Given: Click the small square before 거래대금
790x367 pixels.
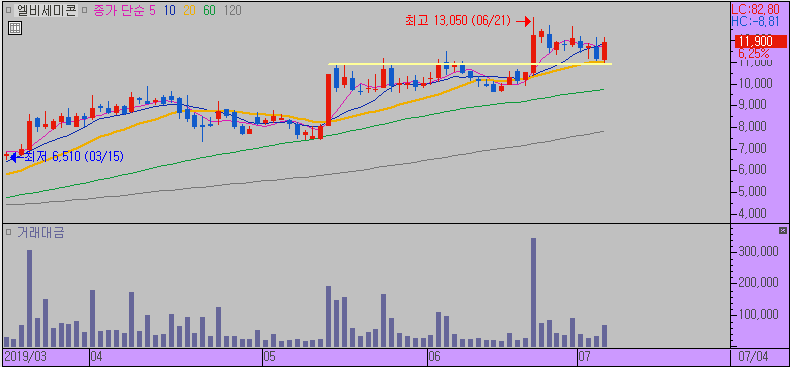Looking at the screenshot, I should 9,232.
